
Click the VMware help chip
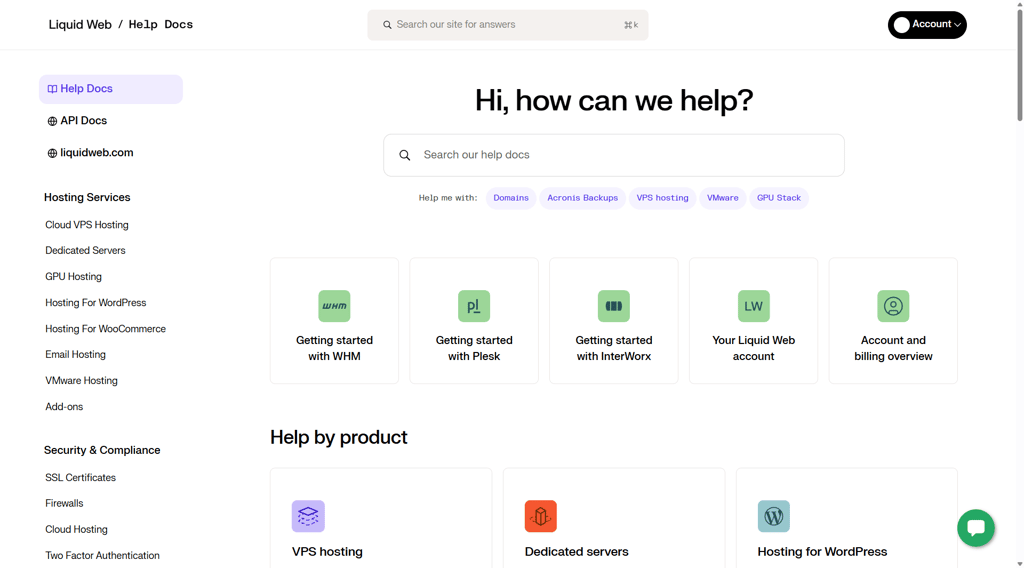tap(722, 198)
